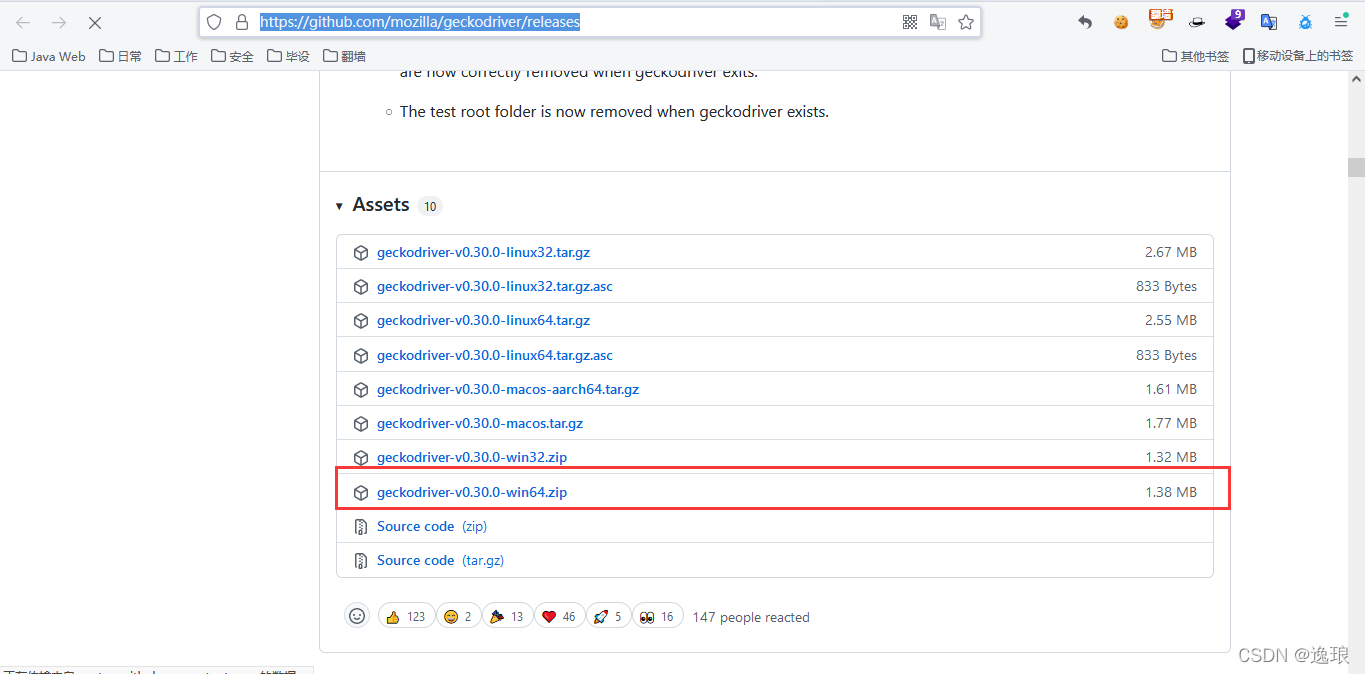This screenshot has width=1365, height=674.
Task: Click the translate page icon in address bar
Action: click(938, 22)
